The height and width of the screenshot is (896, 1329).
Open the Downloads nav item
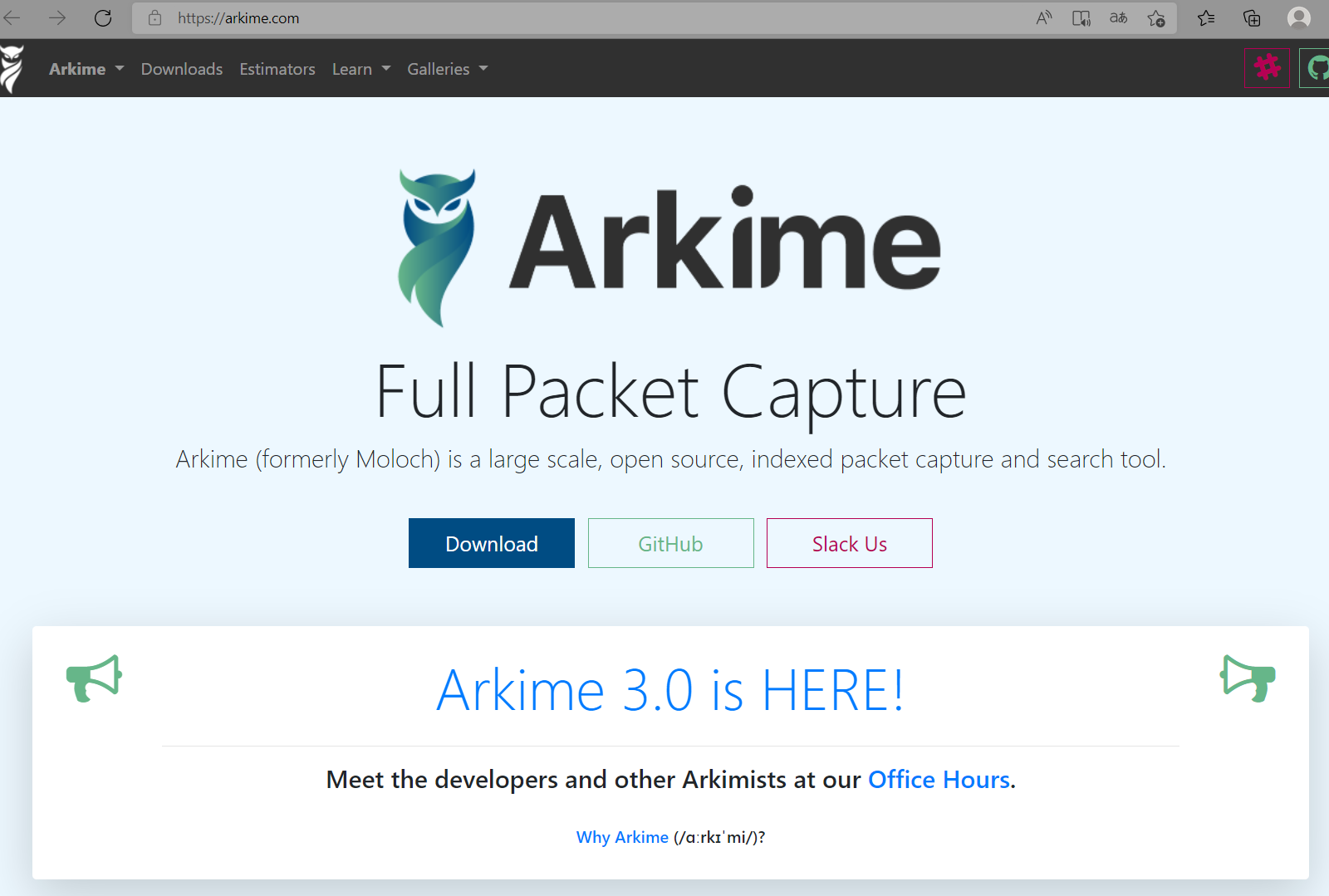[182, 69]
